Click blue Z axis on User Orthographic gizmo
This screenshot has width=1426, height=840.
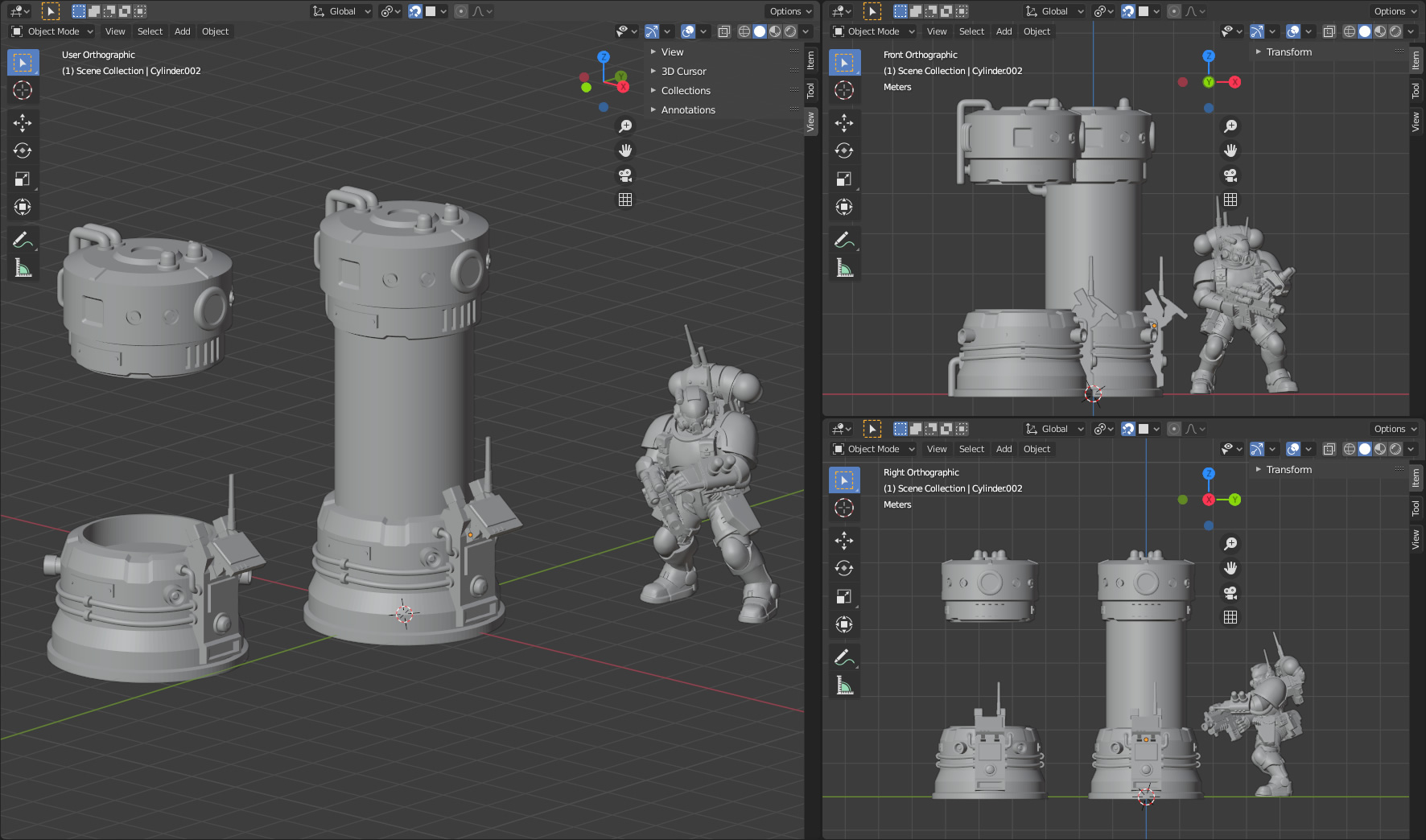pos(604,57)
